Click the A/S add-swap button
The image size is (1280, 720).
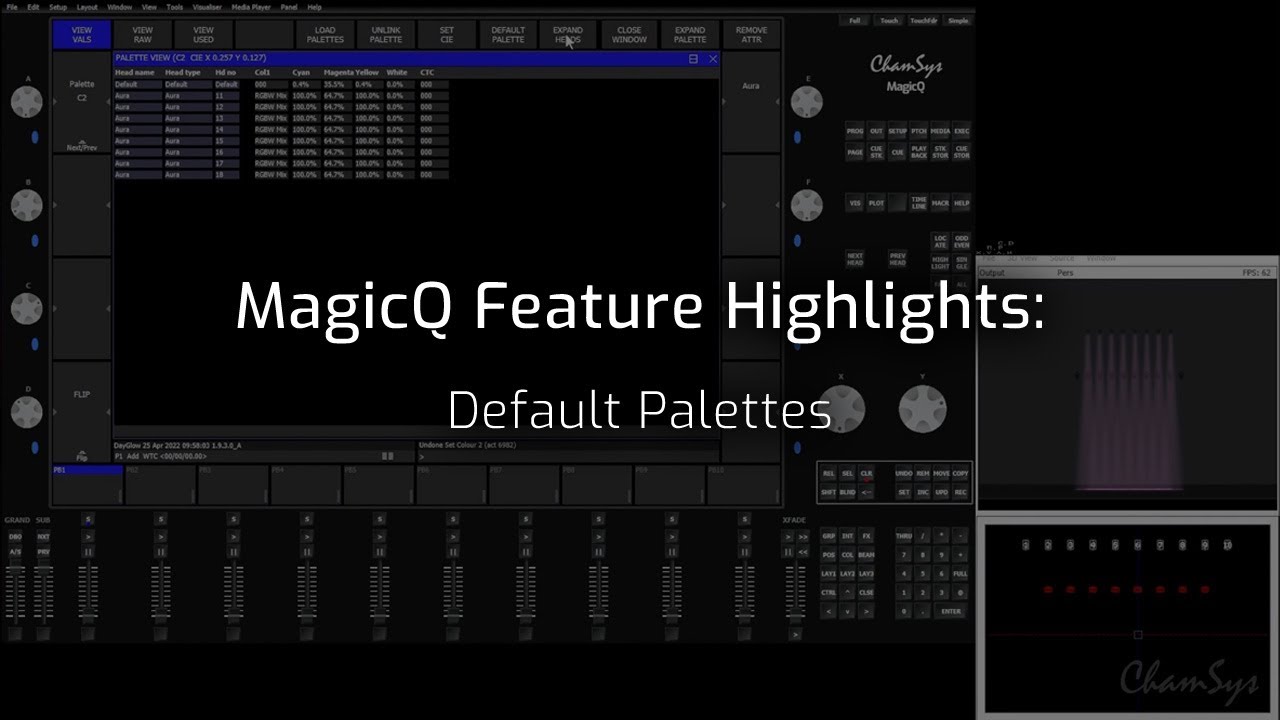pos(15,552)
